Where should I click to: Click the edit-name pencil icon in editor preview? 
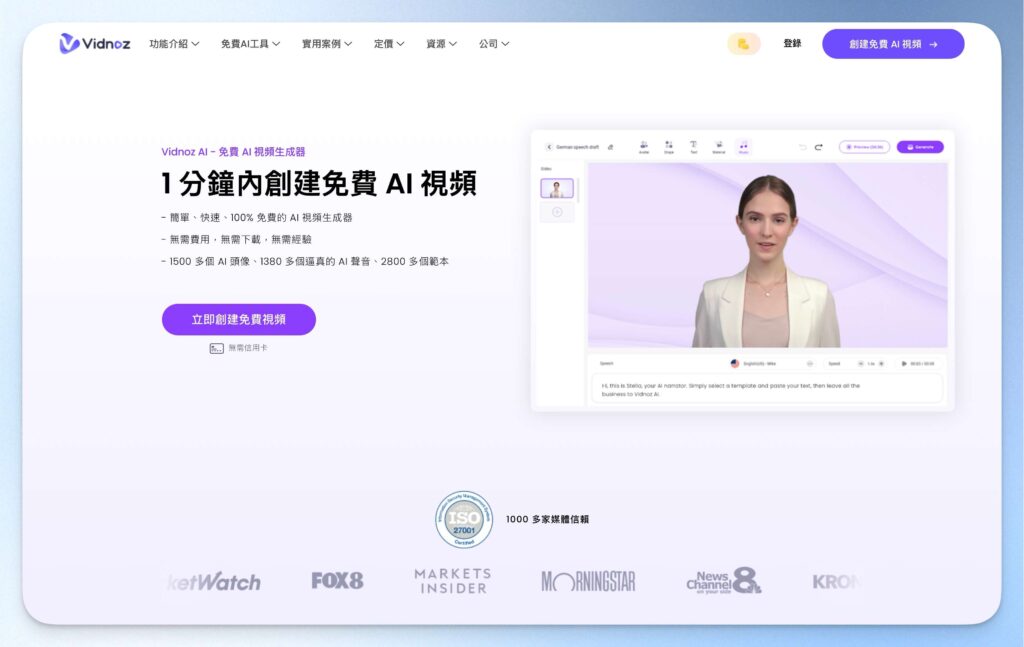[x=611, y=147]
